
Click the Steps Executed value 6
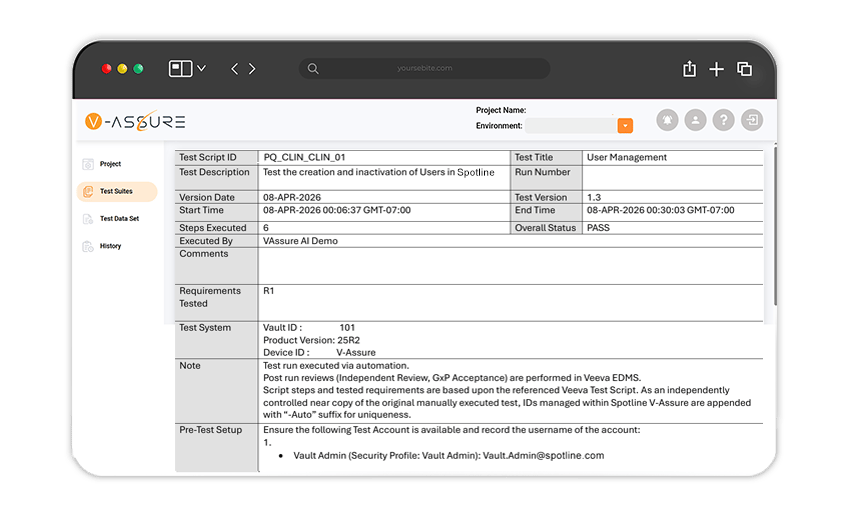(x=266, y=228)
